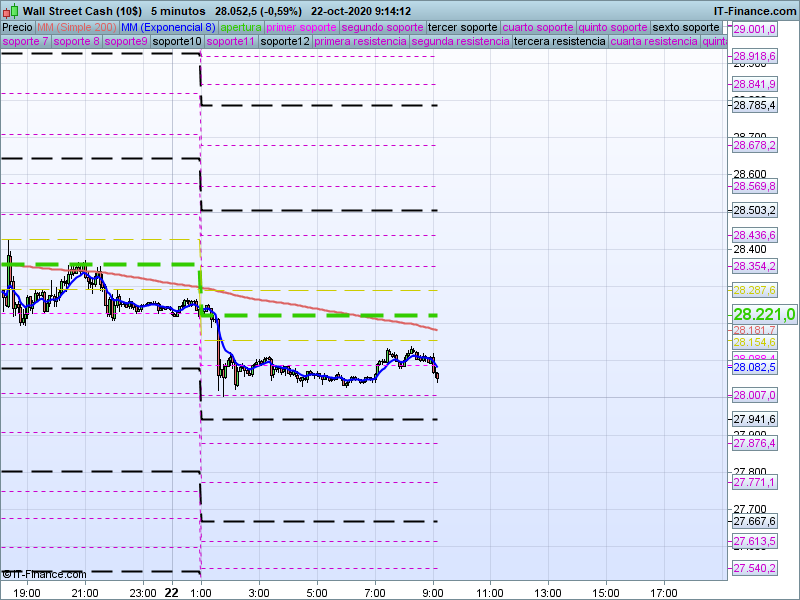This screenshot has height=600, width=800.
Task: Click the 1:00 time axis label
Action: pos(201,593)
